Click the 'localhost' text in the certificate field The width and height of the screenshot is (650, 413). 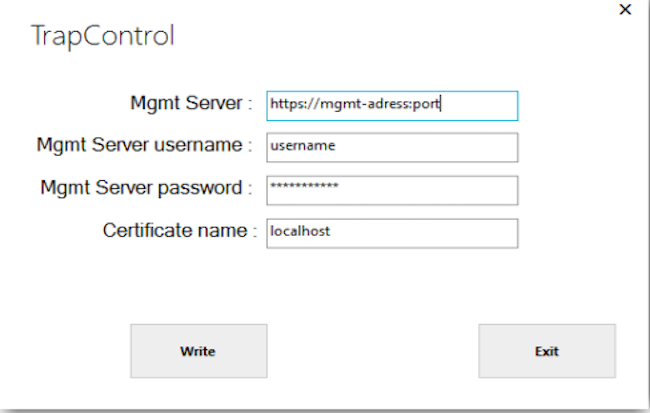(x=301, y=231)
